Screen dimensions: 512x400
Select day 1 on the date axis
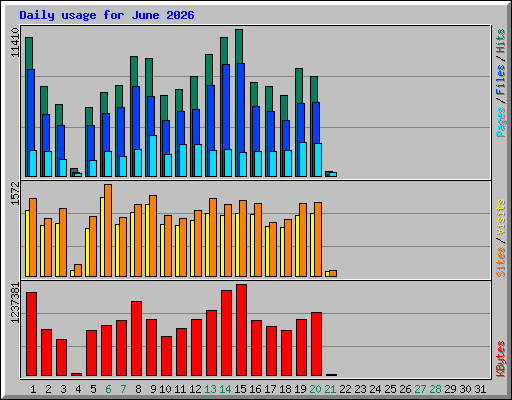tap(33, 389)
